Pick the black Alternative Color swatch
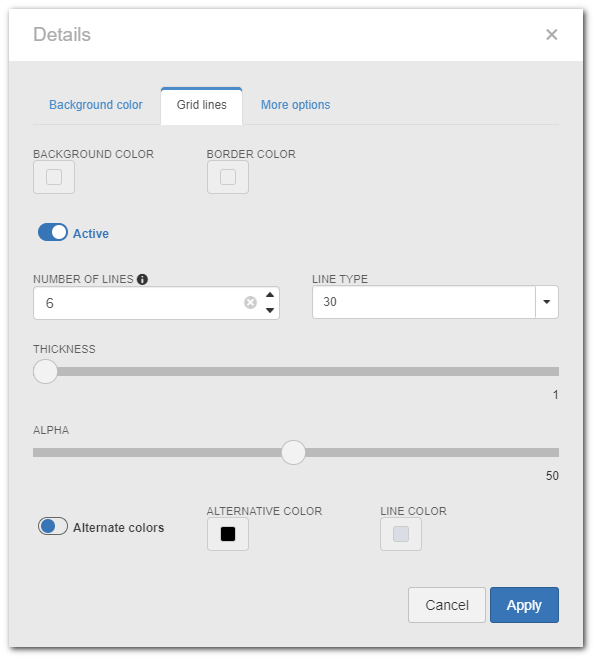This screenshot has height=657, width=593. click(x=228, y=534)
